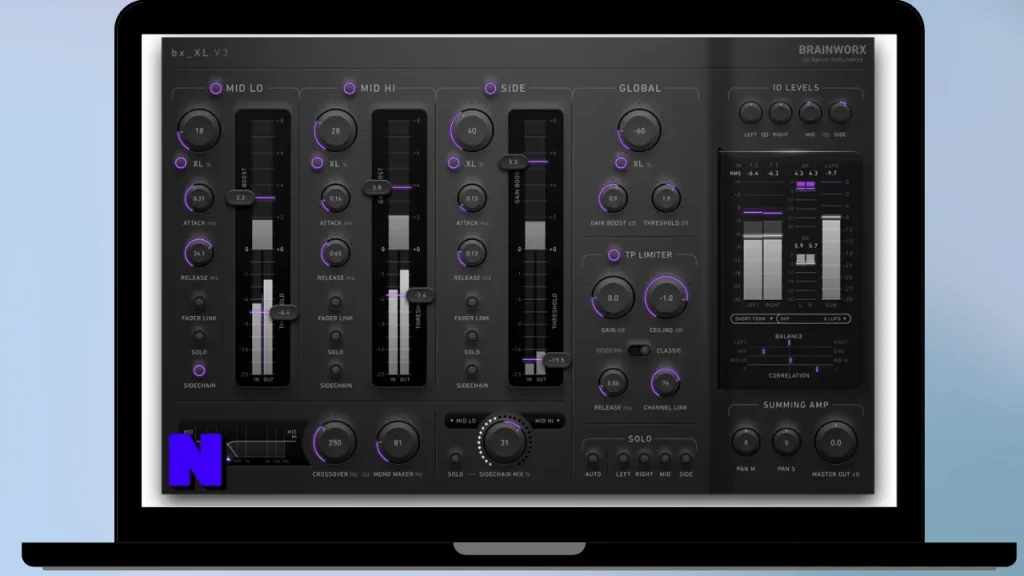Toggle the GLOBAL XL switch

coord(621,163)
